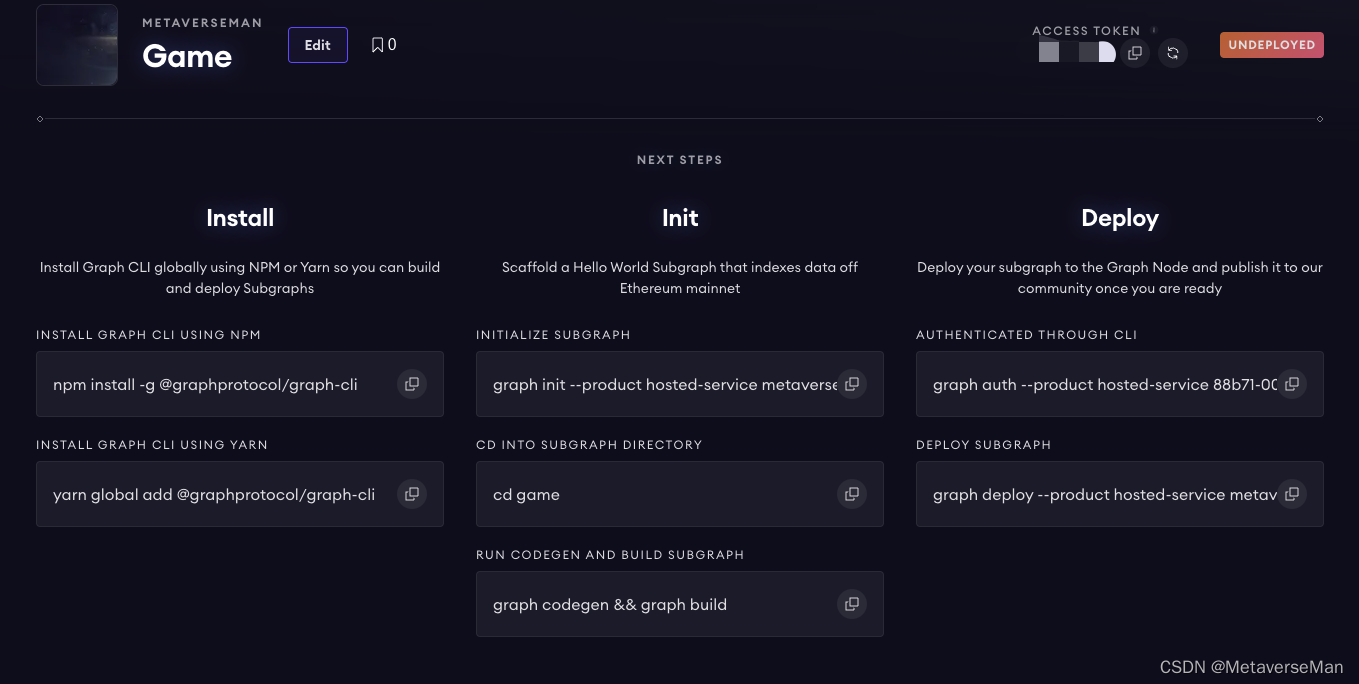The height and width of the screenshot is (684, 1359).
Task: Click the Edit button
Action: (318, 45)
